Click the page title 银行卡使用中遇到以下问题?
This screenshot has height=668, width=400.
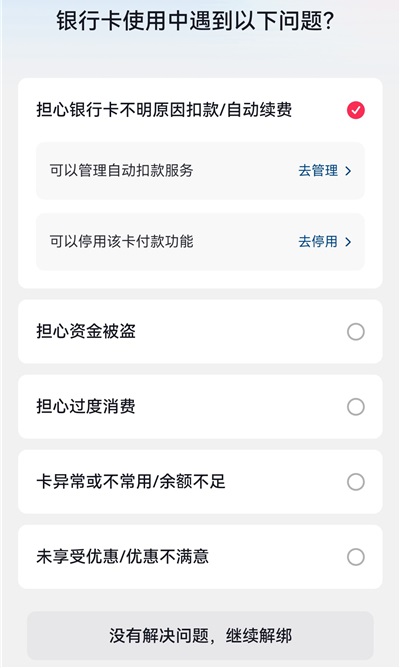point(195,21)
